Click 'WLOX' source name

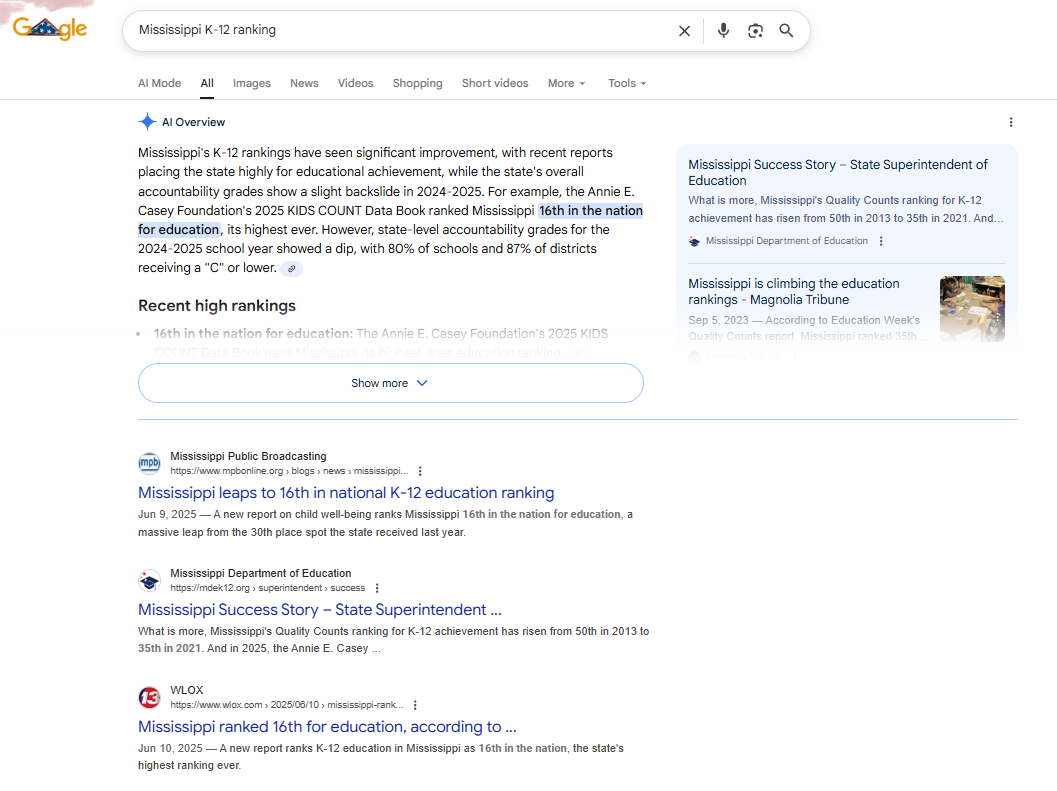(x=187, y=691)
